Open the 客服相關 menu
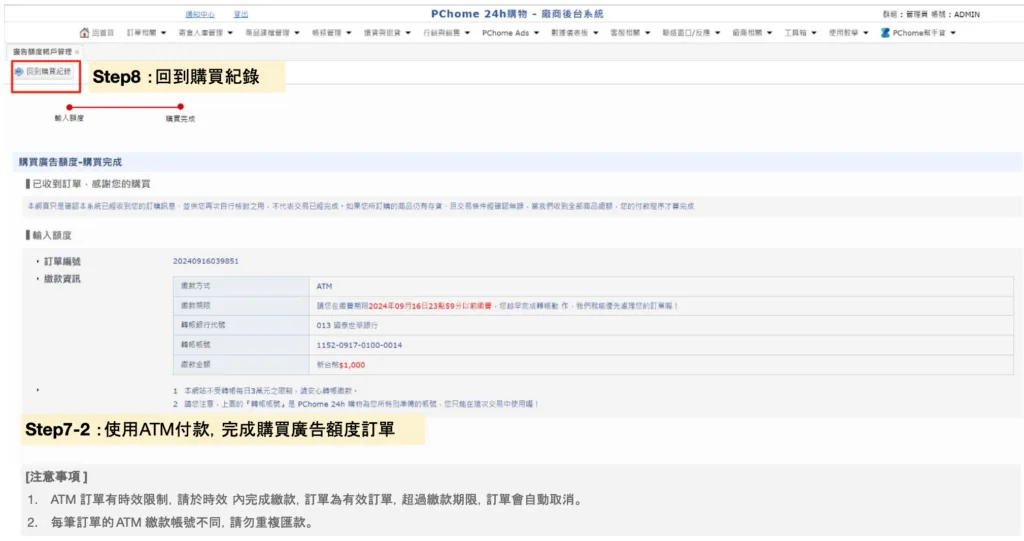 click(629, 33)
